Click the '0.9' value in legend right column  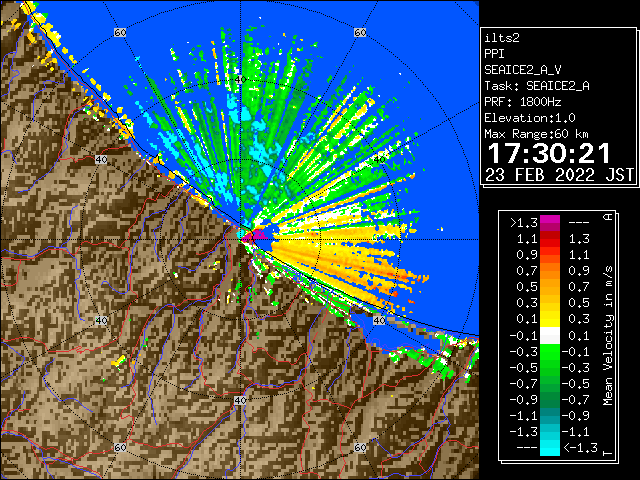(x=579, y=271)
